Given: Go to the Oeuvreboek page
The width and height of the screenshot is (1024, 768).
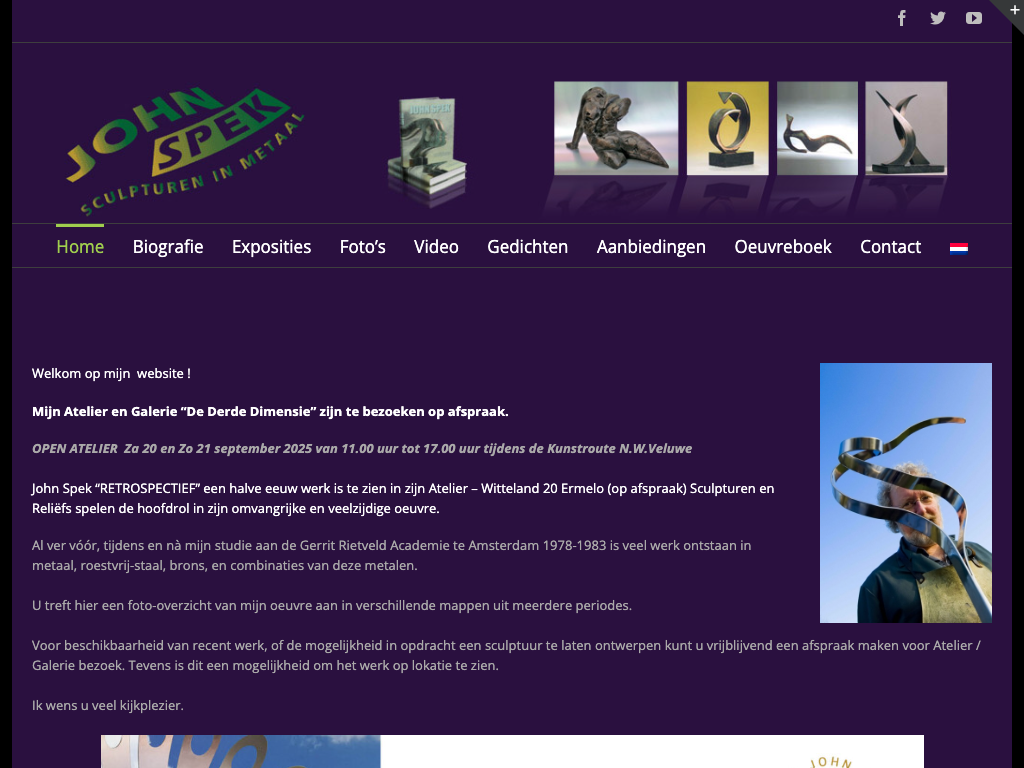Looking at the screenshot, I should tap(782, 247).
